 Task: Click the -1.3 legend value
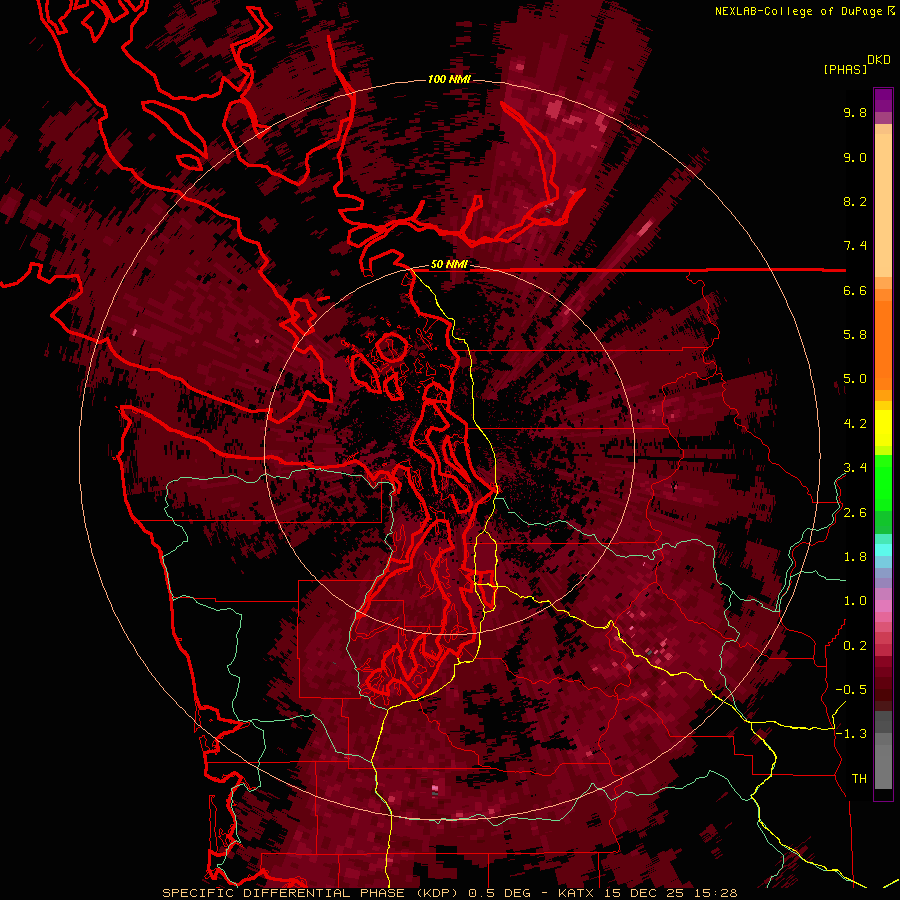point(851,734)
